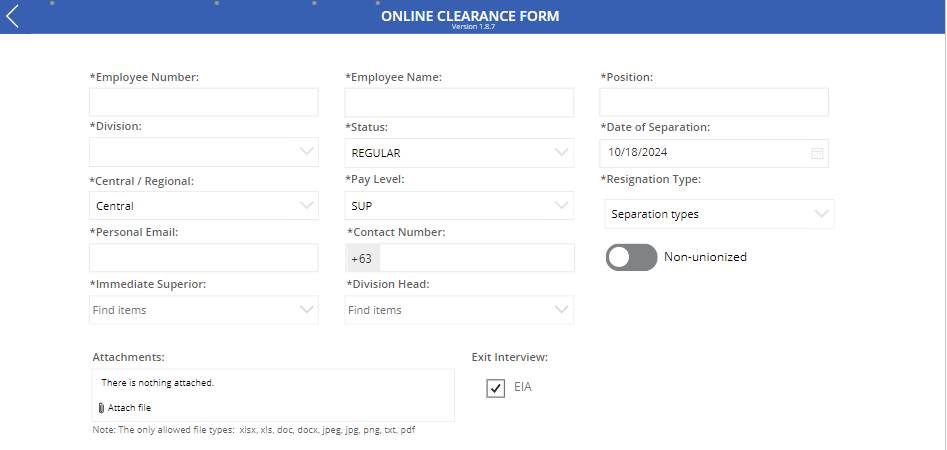
Task: Open the Division Head Find items dropdown
Action: point(562,310)
